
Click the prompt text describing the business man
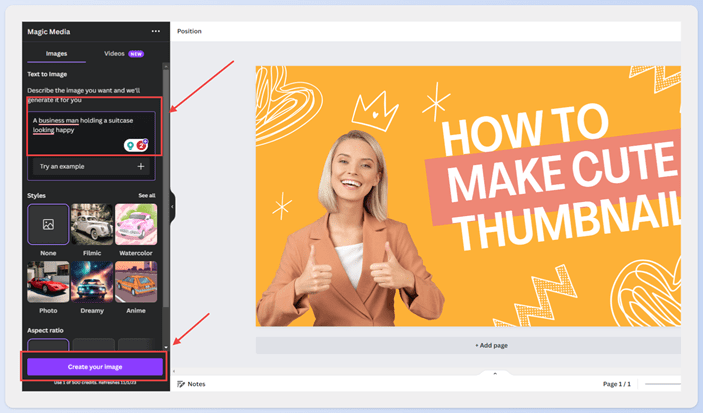coord(82,125)
